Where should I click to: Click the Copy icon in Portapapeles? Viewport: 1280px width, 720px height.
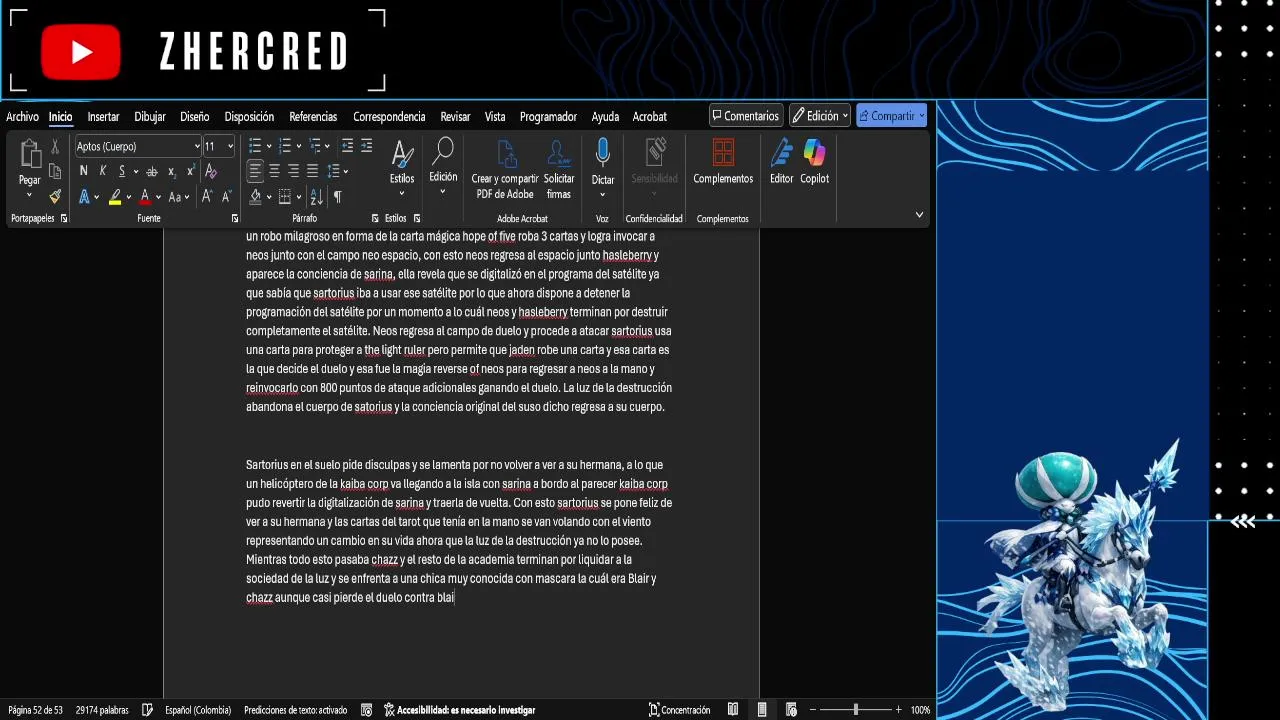pyautogui.click(x=55, y=172)
